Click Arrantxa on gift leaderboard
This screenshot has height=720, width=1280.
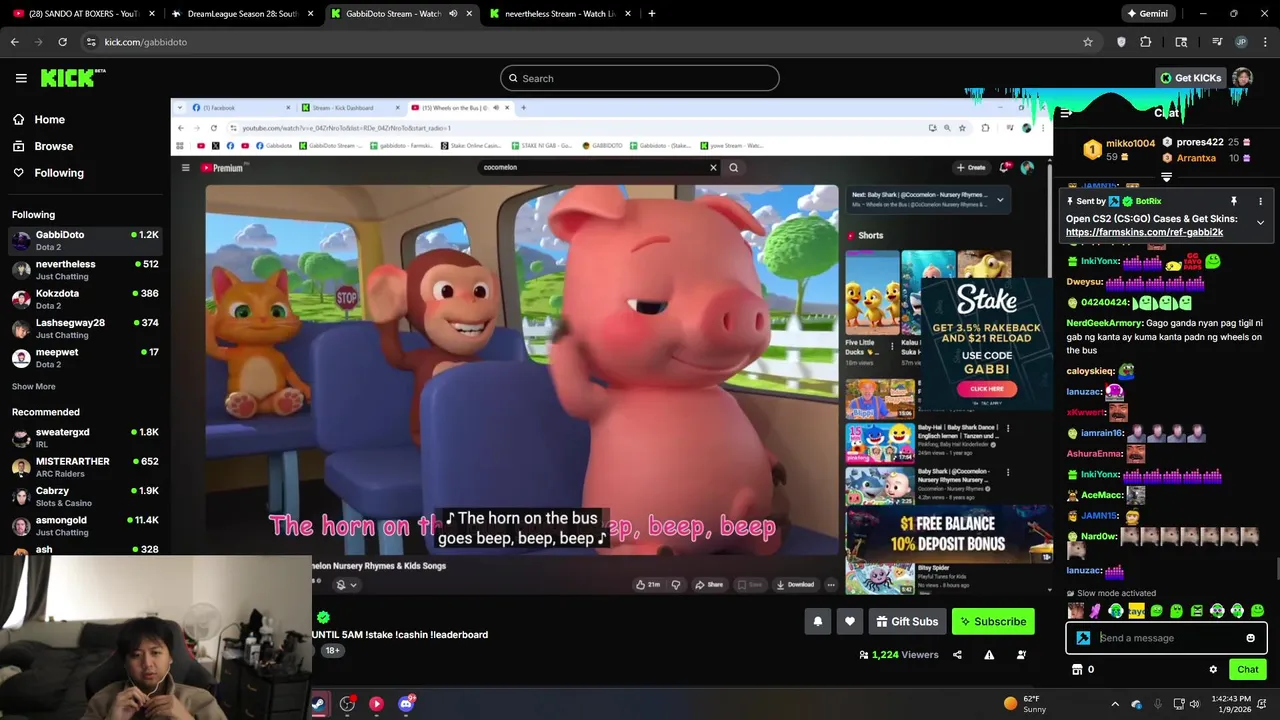(1196, 158)
